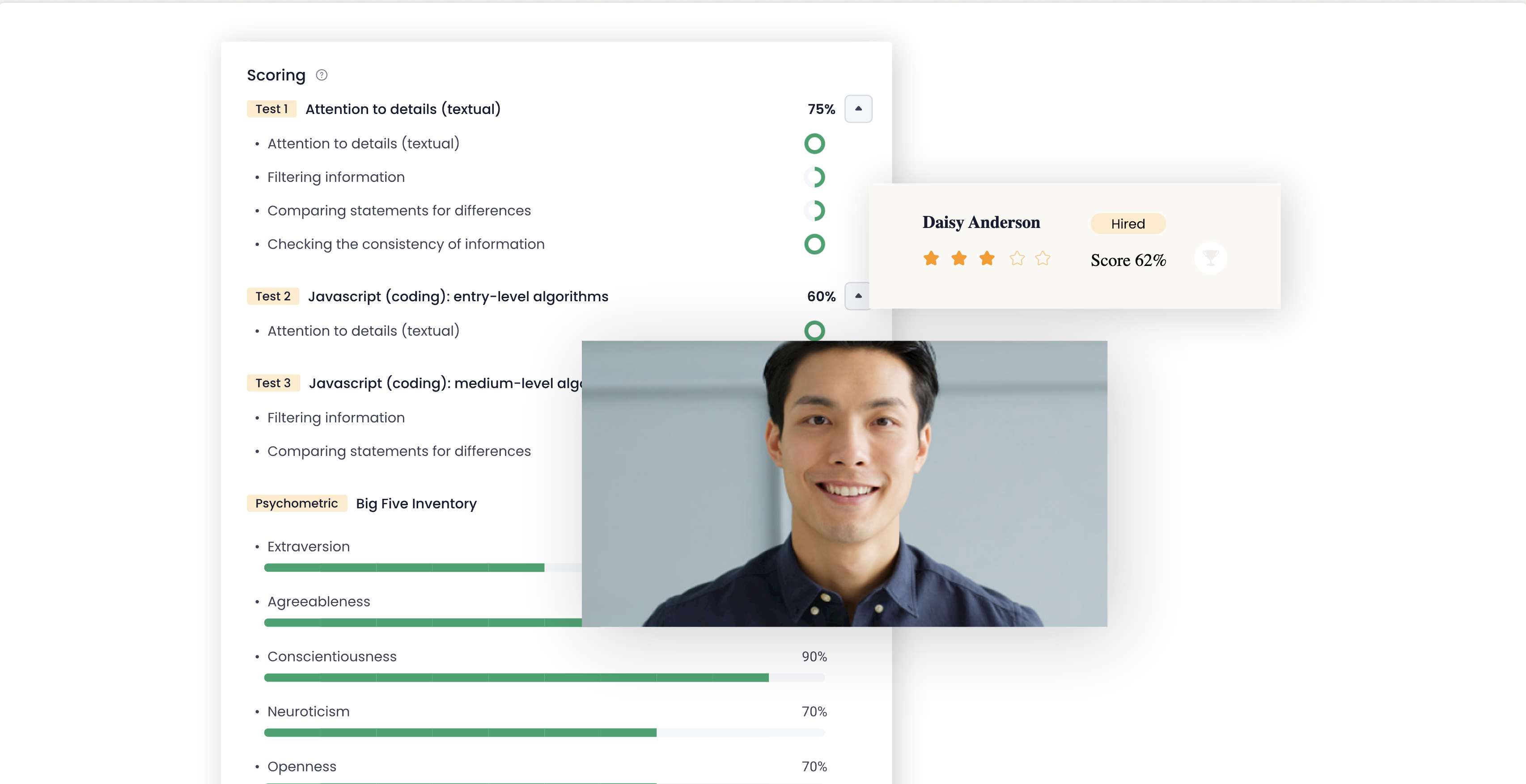Expand the Test 2 score dropdown arrow
The height and width of the screenshot is (784, 1526).
(x=858, y=296)
